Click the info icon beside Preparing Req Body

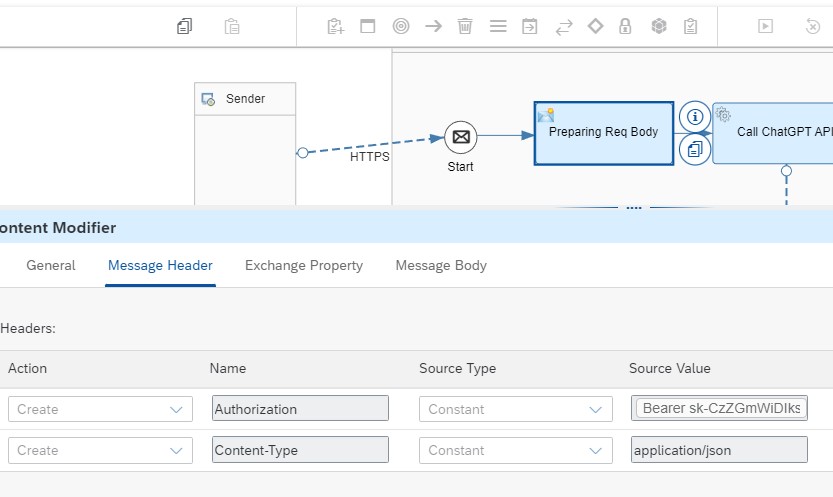(695, 116)
